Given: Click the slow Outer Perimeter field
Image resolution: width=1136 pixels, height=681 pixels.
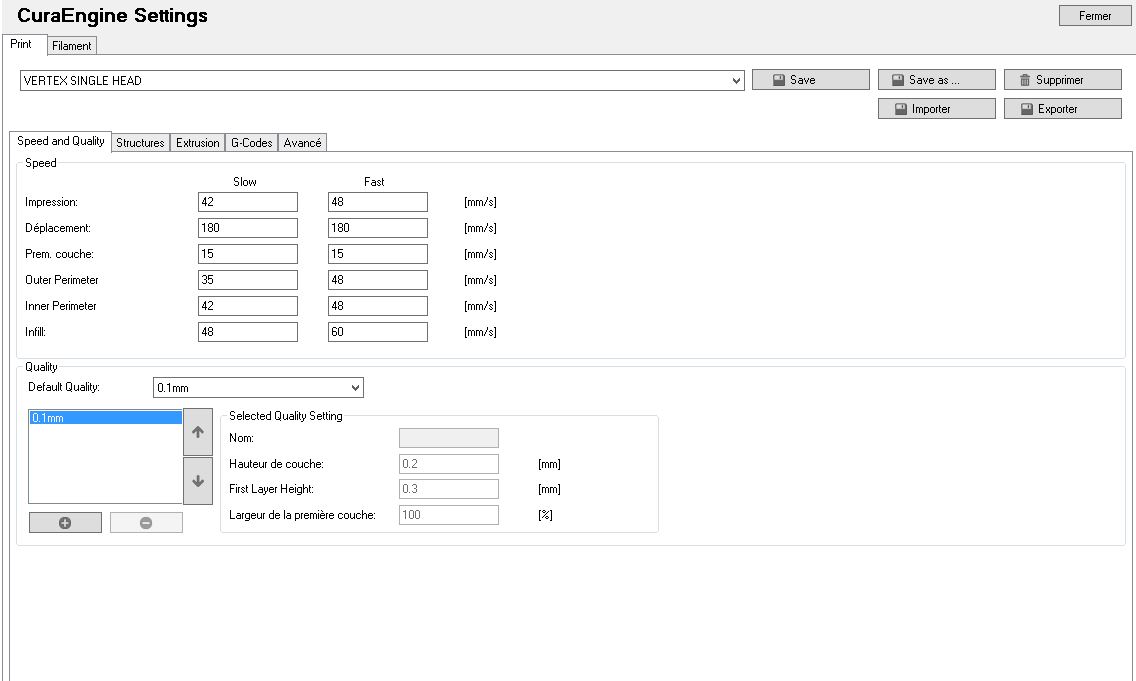Looking at the screenshot, I should [247, 280].
